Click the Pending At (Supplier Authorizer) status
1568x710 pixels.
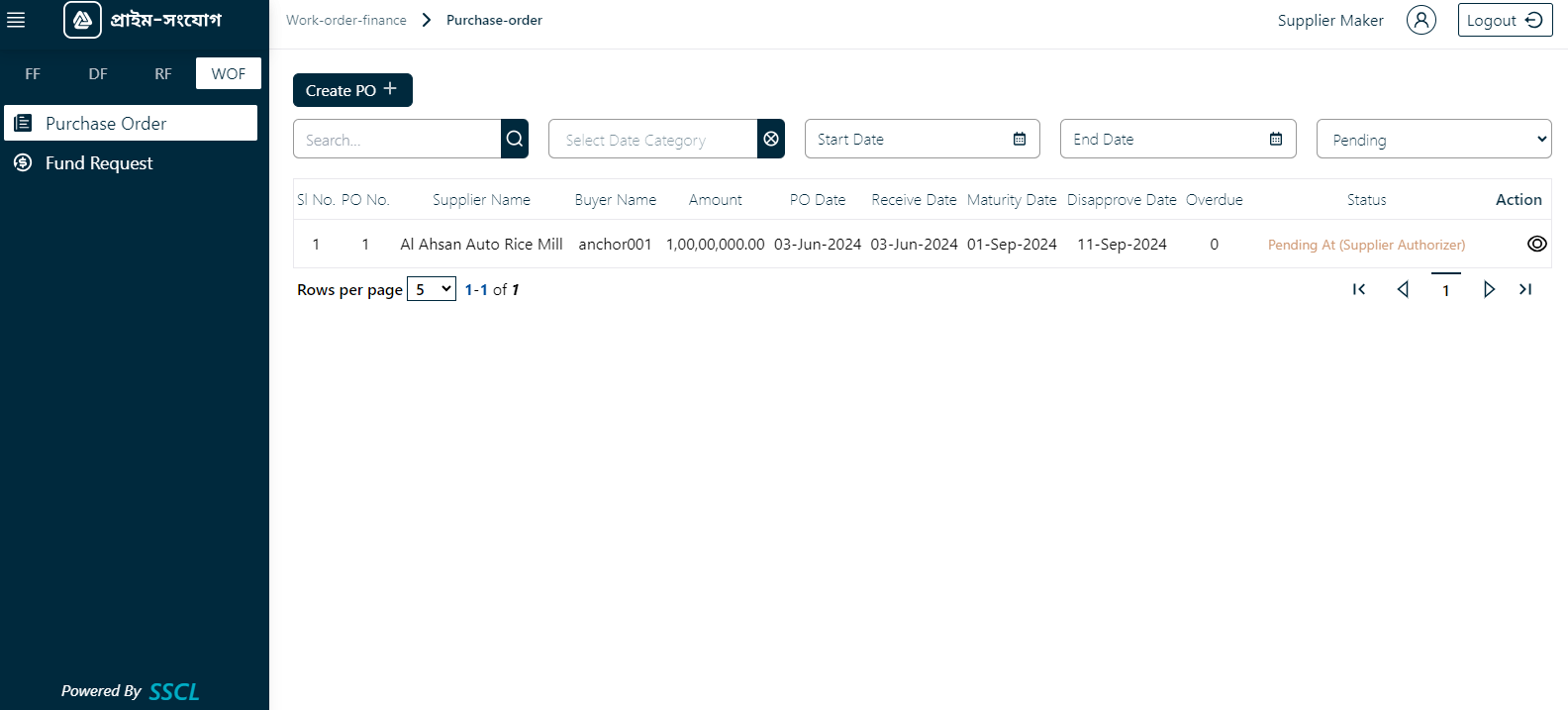(x=1366, y=245)
